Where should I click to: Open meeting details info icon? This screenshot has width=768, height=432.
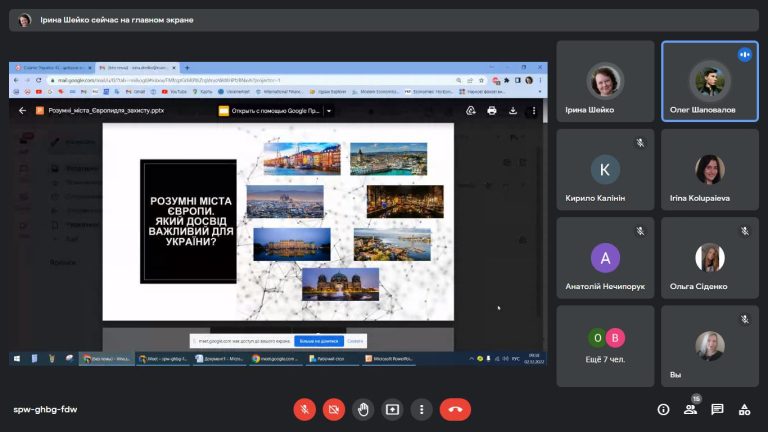tap(663, 409)
